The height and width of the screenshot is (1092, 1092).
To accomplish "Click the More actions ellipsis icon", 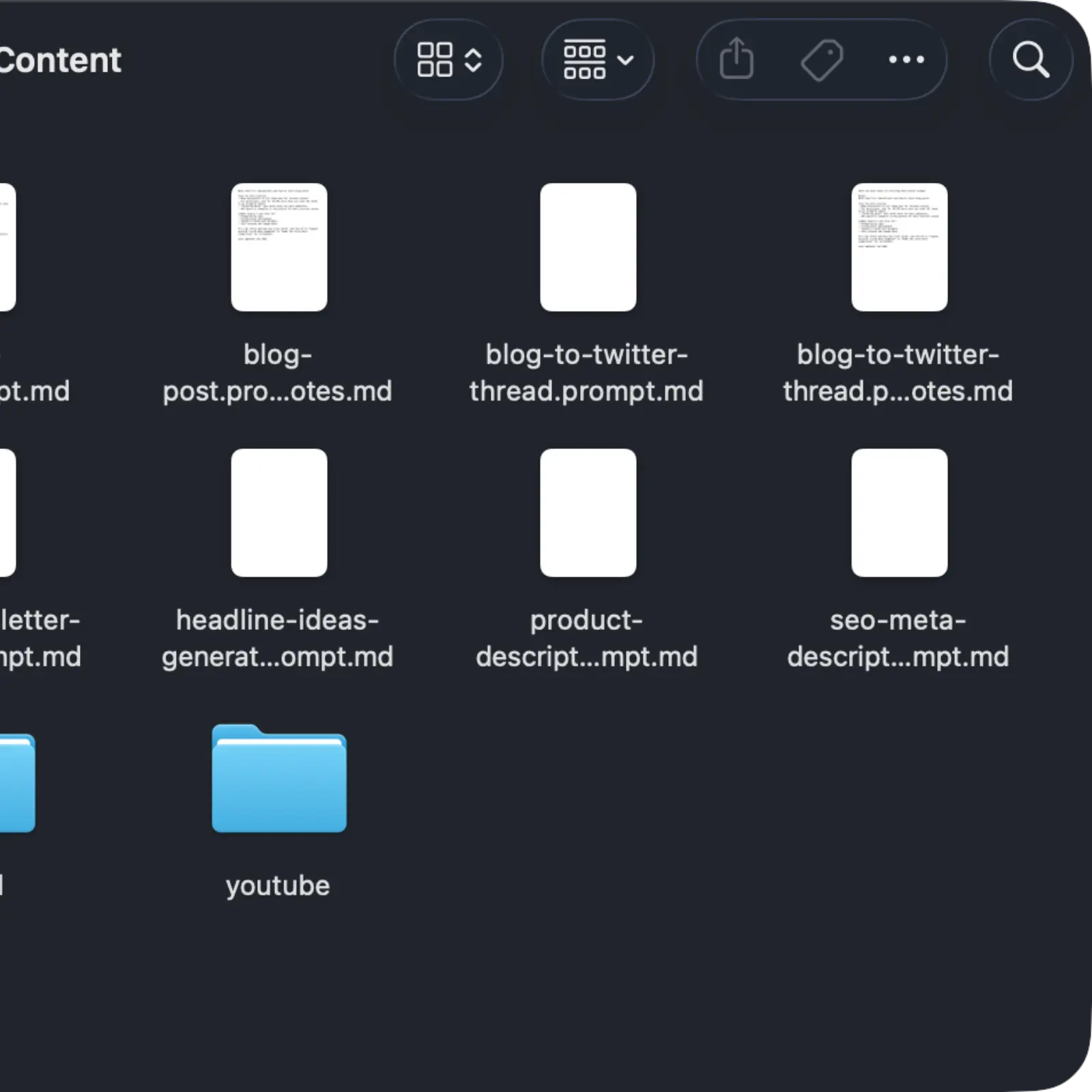I will (x=905, y=60).
